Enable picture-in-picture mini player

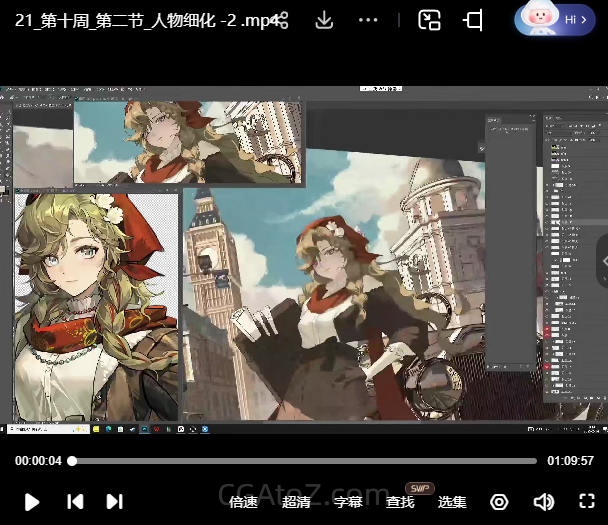(x=429, y=20)
